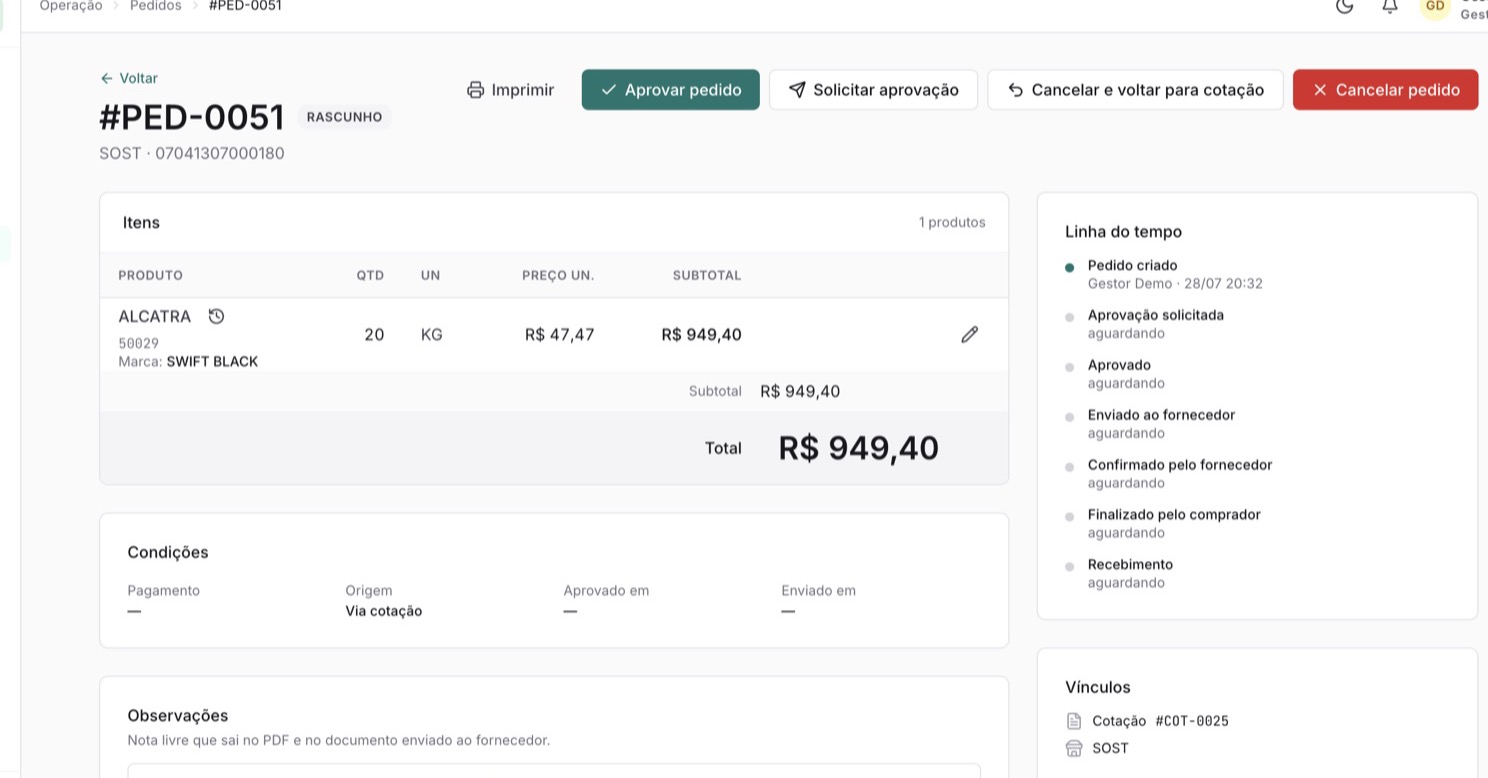Open linked supplier SOST in Vínculos
Screen dimensions: 1488x778
click(x=1110, y=748)
